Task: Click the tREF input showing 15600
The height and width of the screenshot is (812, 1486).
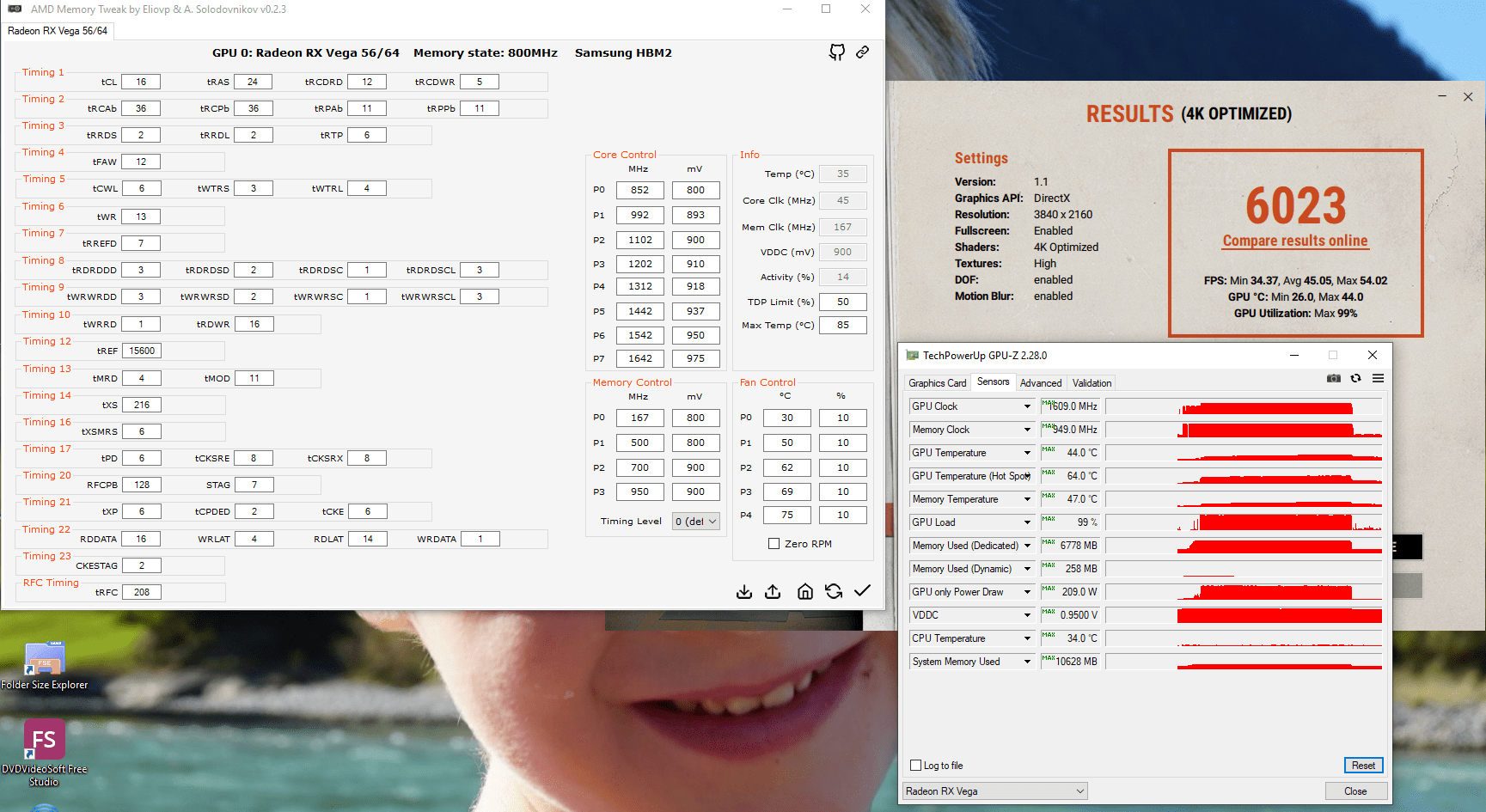Action: [x=142, y=351]
